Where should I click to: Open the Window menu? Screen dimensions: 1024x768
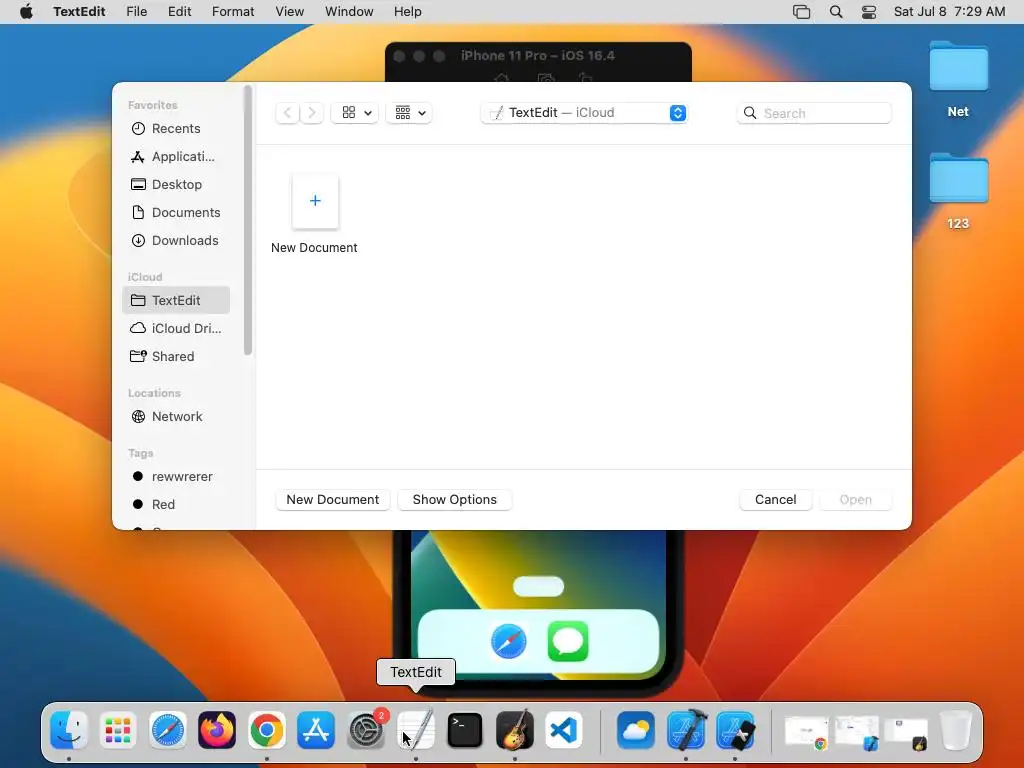pyautogui.click(x=349, y=12)
